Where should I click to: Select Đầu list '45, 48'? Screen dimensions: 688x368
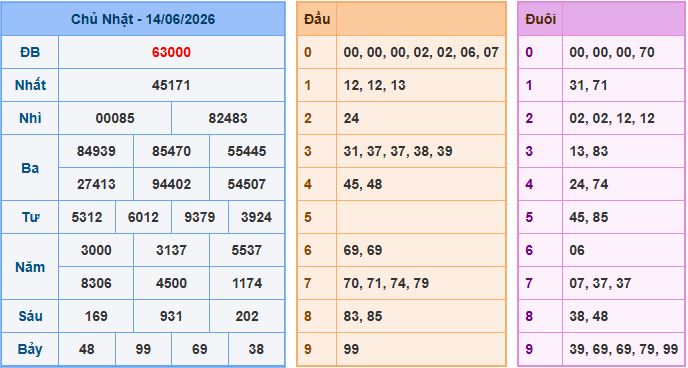point(362,184)
